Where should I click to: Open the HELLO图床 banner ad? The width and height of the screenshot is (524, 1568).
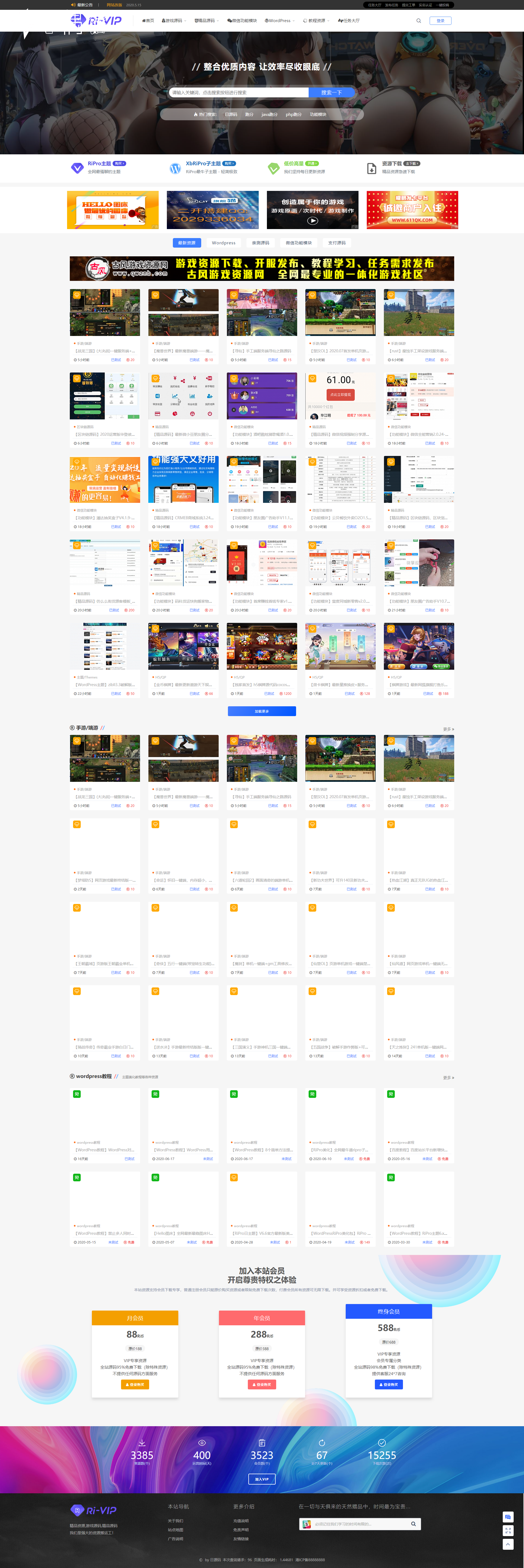click(x=113, y=210)
